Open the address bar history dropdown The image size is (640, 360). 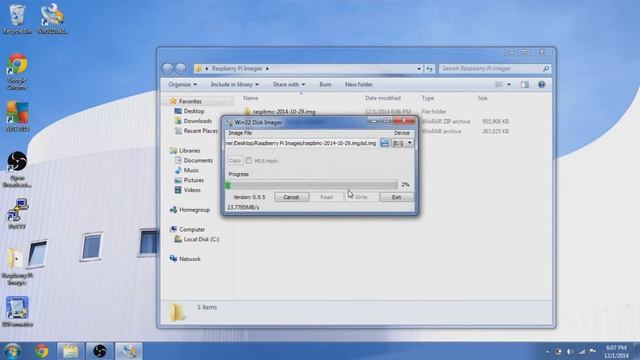[419, 69]
